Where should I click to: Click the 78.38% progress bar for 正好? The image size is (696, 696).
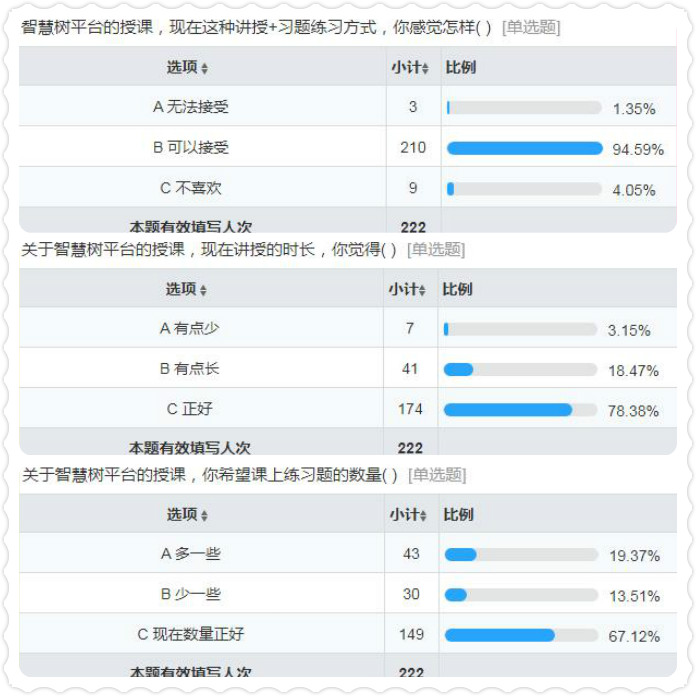click(520, 410)
